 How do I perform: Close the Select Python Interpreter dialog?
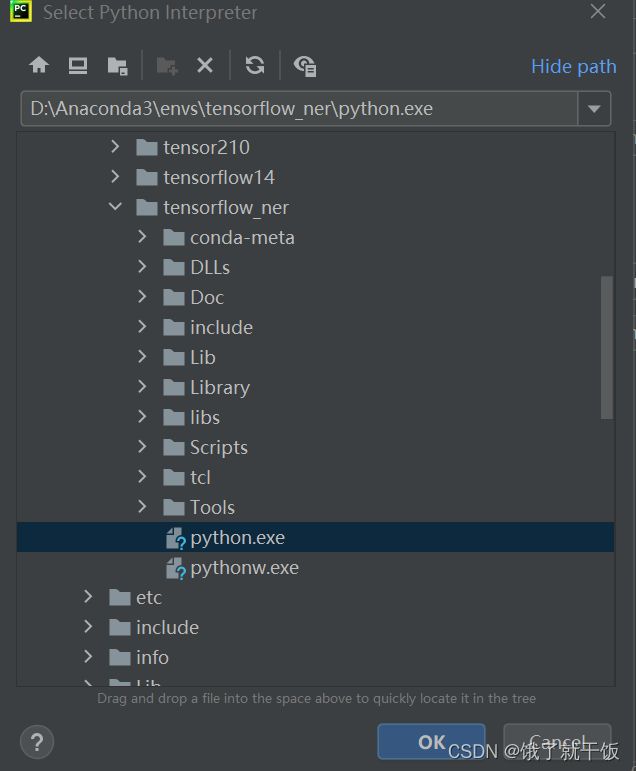pos(598,11)
